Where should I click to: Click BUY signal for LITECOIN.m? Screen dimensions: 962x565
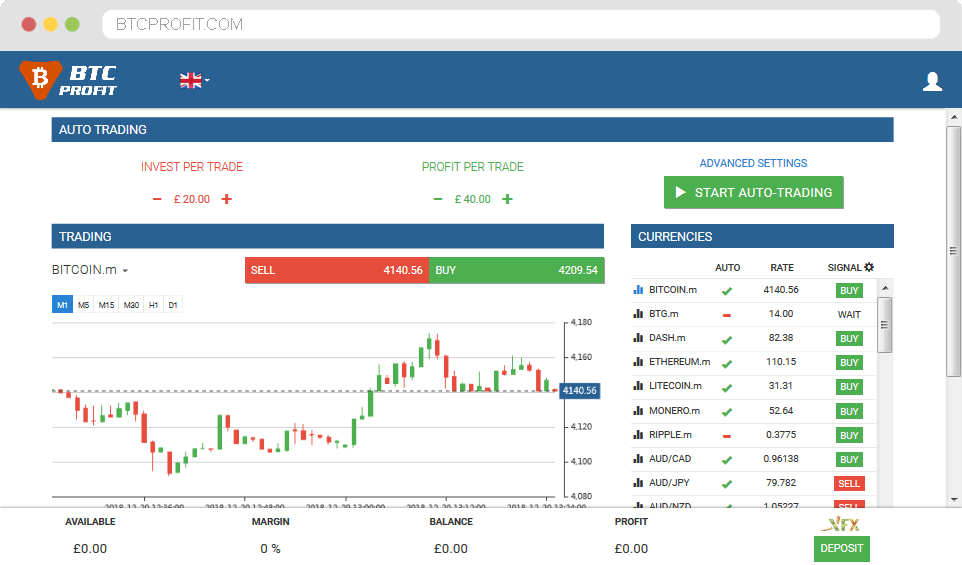point(849,387)
